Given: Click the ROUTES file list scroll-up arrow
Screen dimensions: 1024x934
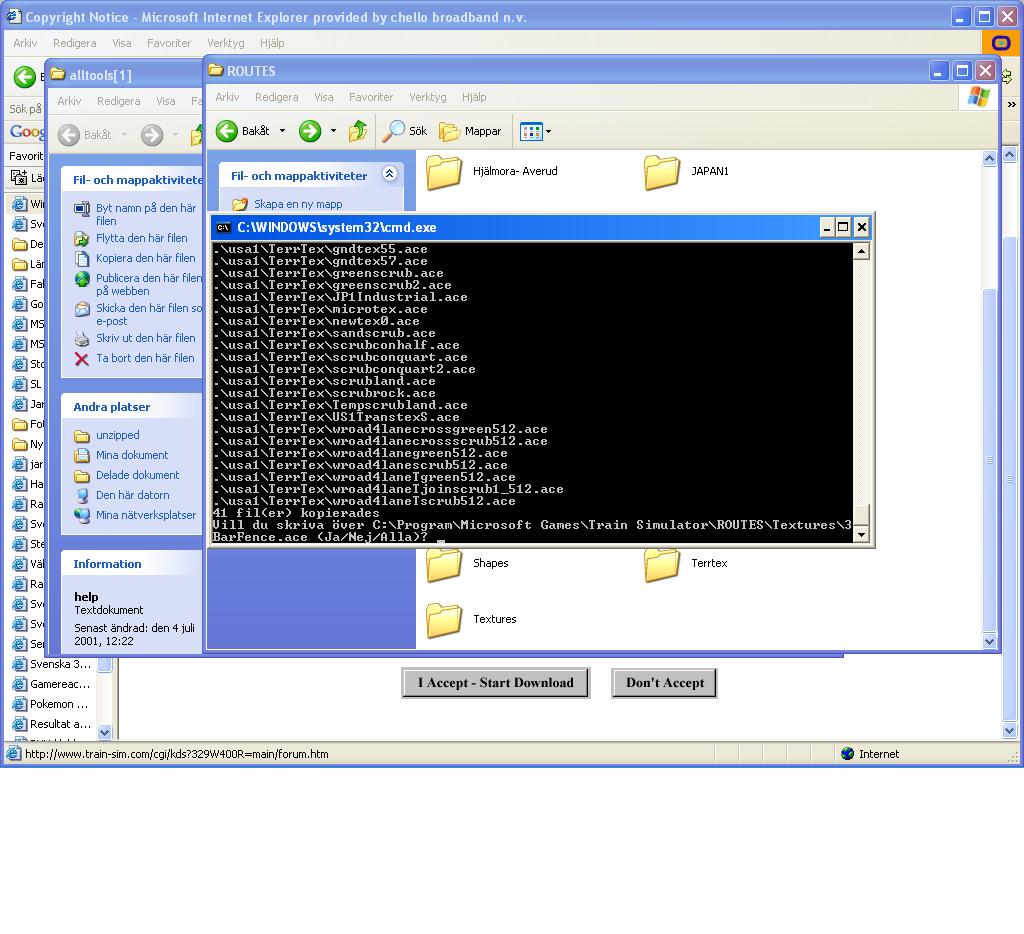Looking at the screenshot, I should 989,158.
